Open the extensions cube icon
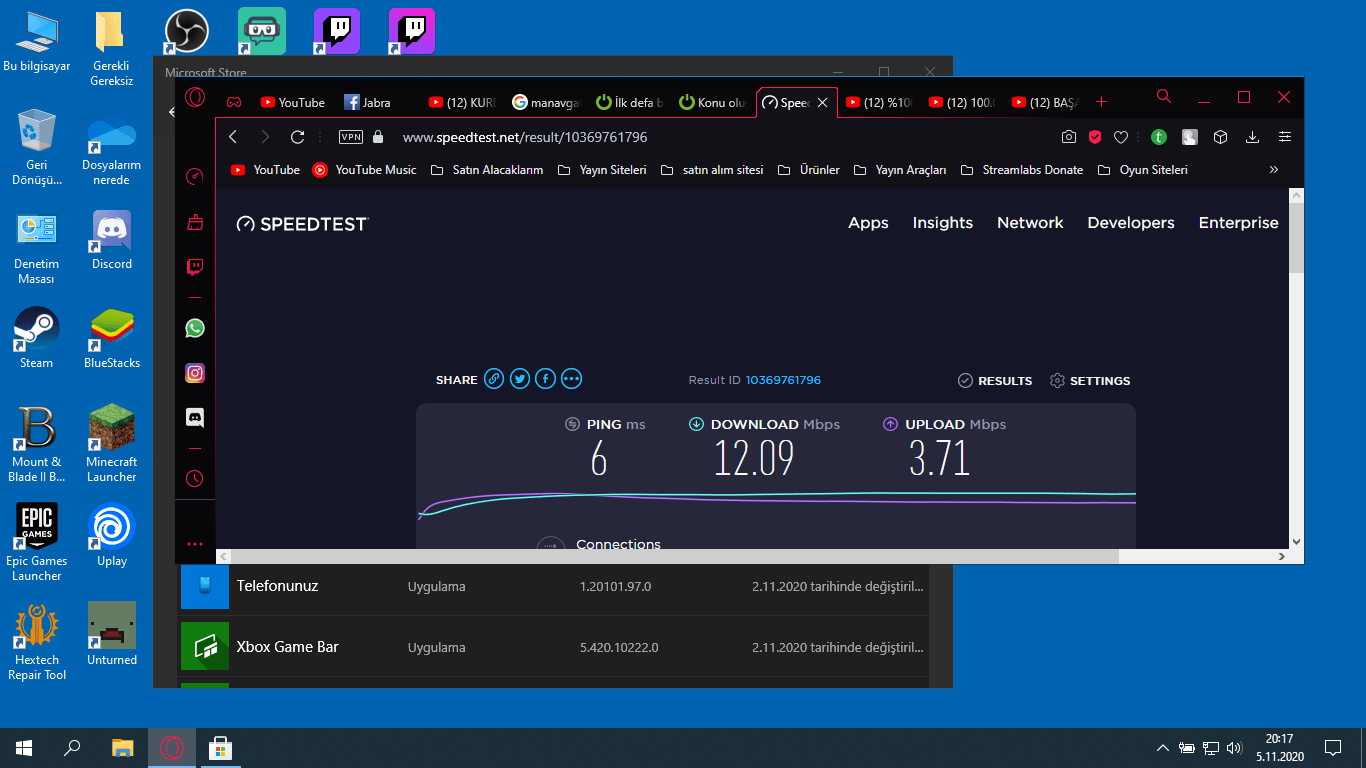The height and width of the screenshot is (768, 1366). (x=1220, y=137)
